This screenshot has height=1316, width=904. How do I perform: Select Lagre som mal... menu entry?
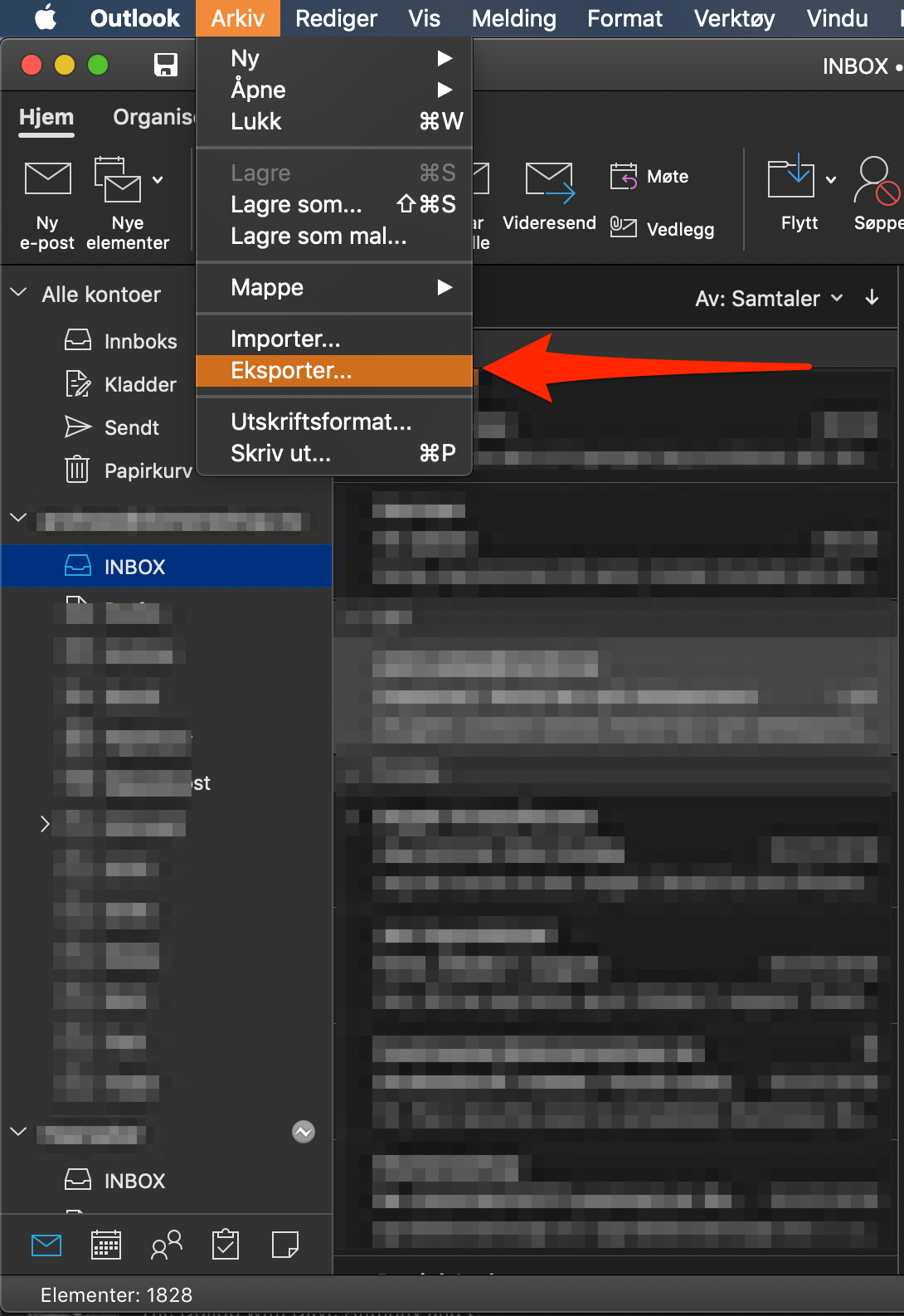pyautogui.click(x=333, y=236)
